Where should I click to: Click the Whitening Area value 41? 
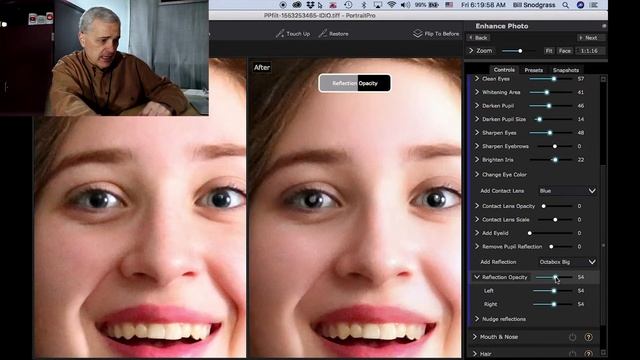point(580,92)
